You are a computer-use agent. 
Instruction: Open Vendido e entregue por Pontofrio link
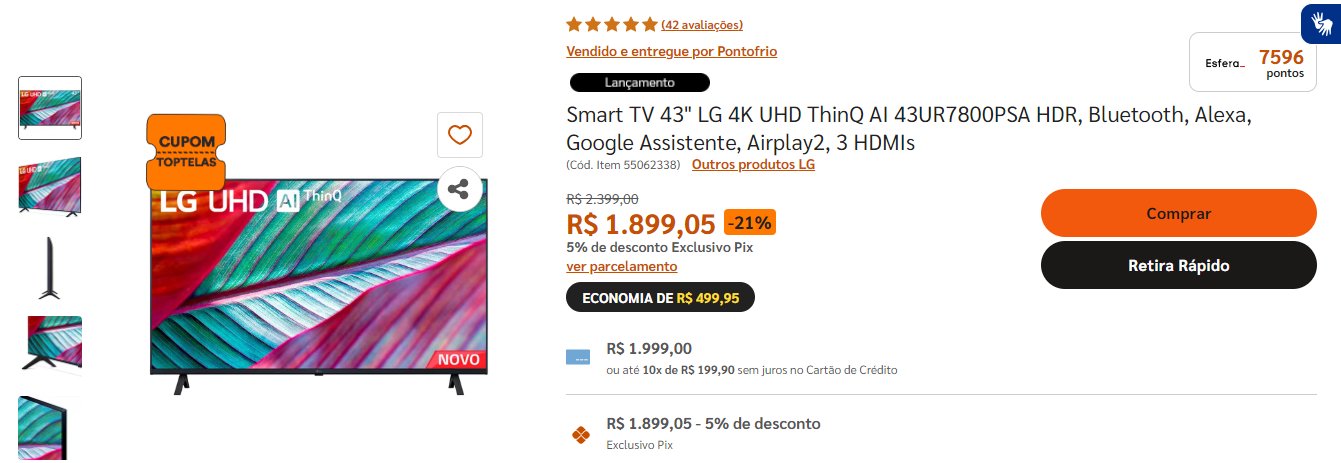pyautogui.click(x=671, y=51)
